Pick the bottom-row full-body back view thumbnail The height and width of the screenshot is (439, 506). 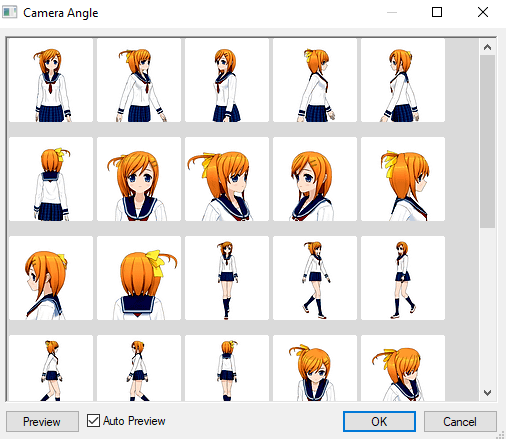point(227,368)
